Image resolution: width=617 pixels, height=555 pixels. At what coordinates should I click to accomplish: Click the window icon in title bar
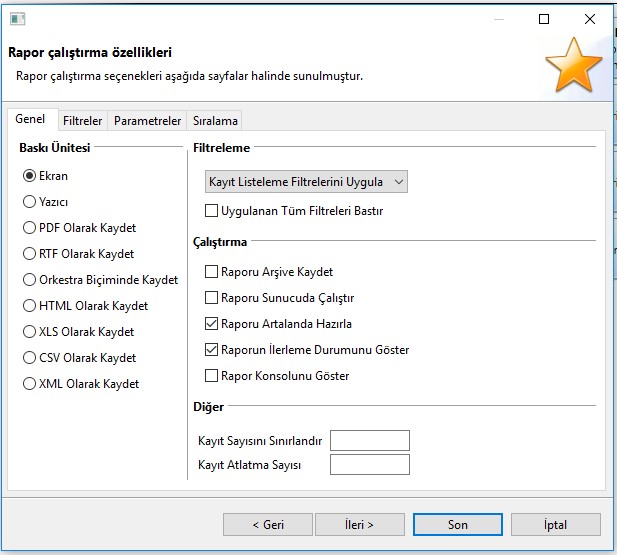click(19, 19)
